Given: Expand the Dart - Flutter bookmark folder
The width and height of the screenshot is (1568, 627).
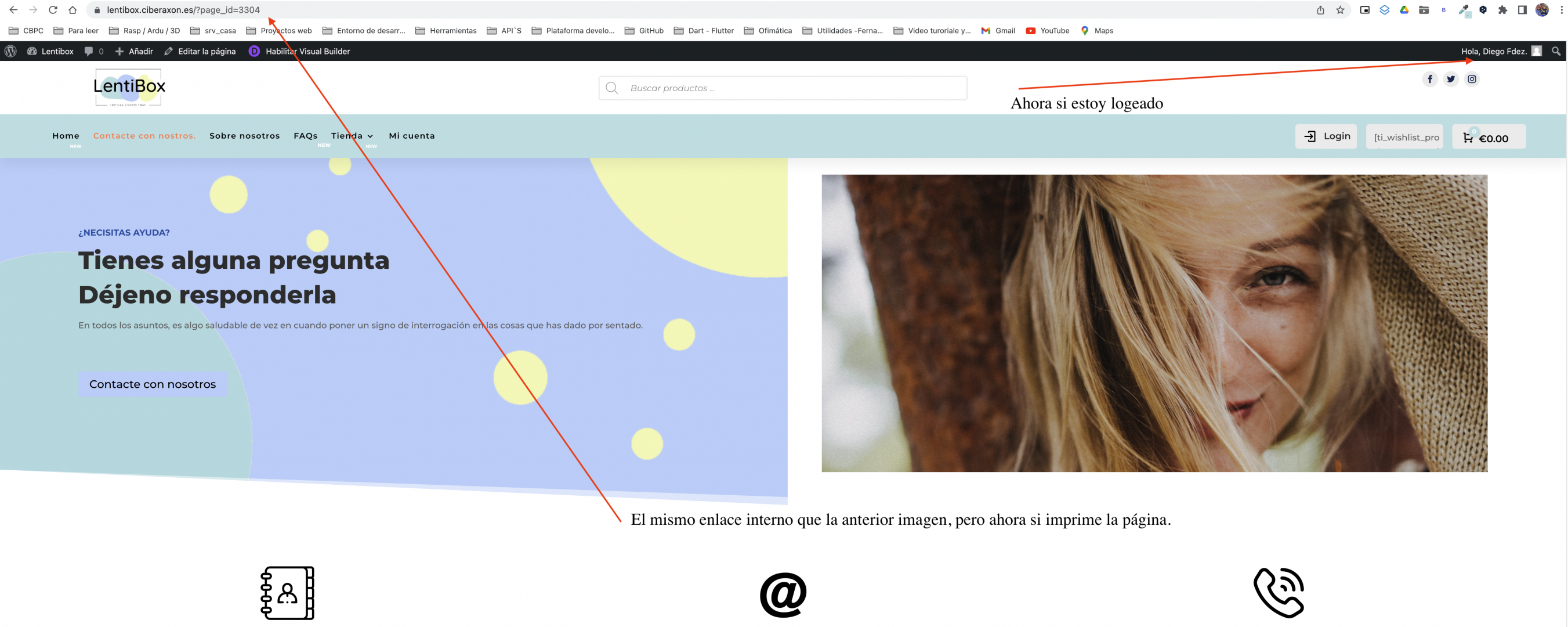Looking at the screenshot, I should pyautogui.click(x=704, y=30).
